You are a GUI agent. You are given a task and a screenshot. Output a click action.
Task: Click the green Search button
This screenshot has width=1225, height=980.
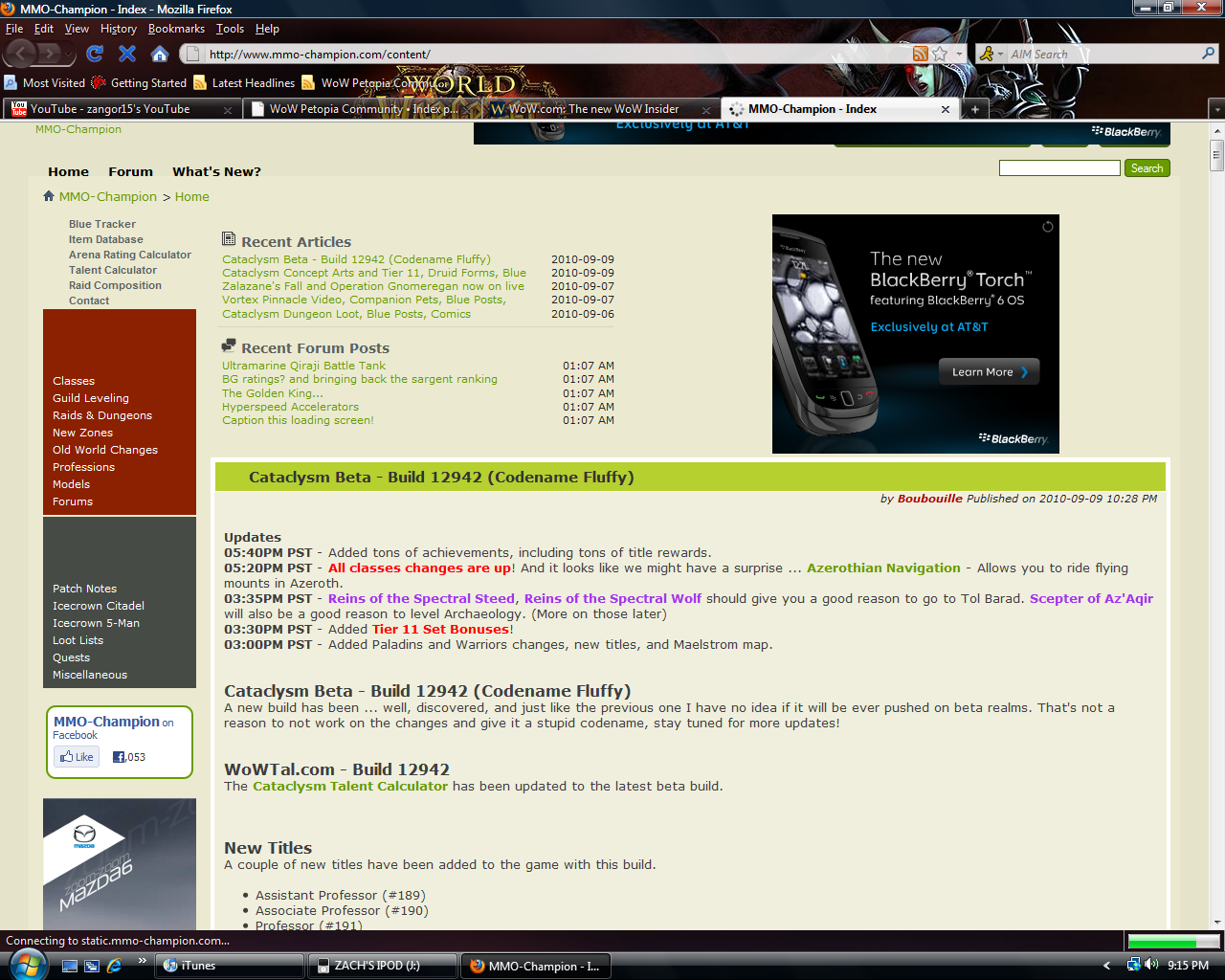click(x=1147, y=168)
